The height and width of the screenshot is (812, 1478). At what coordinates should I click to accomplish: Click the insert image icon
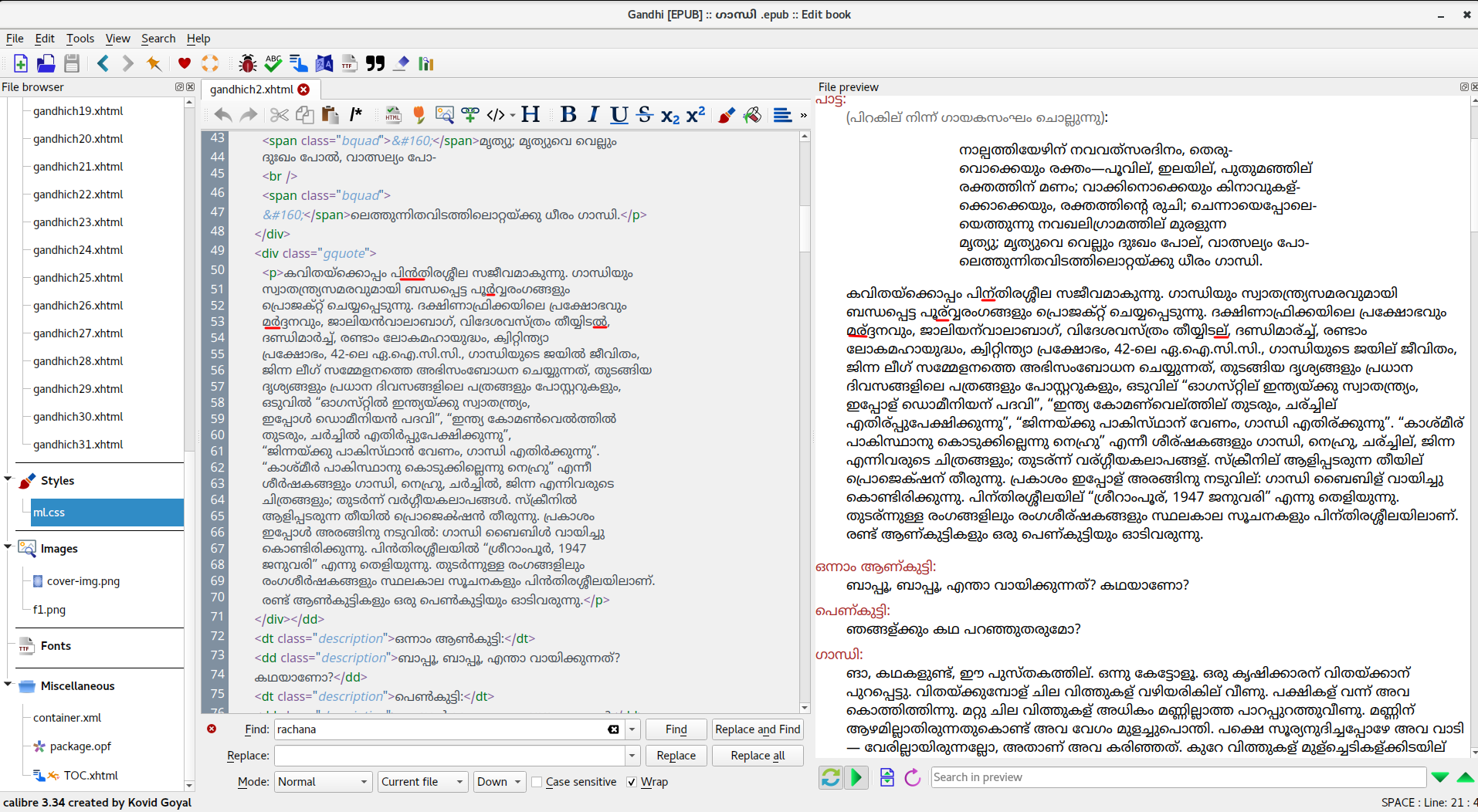click(x=444, y=115)
